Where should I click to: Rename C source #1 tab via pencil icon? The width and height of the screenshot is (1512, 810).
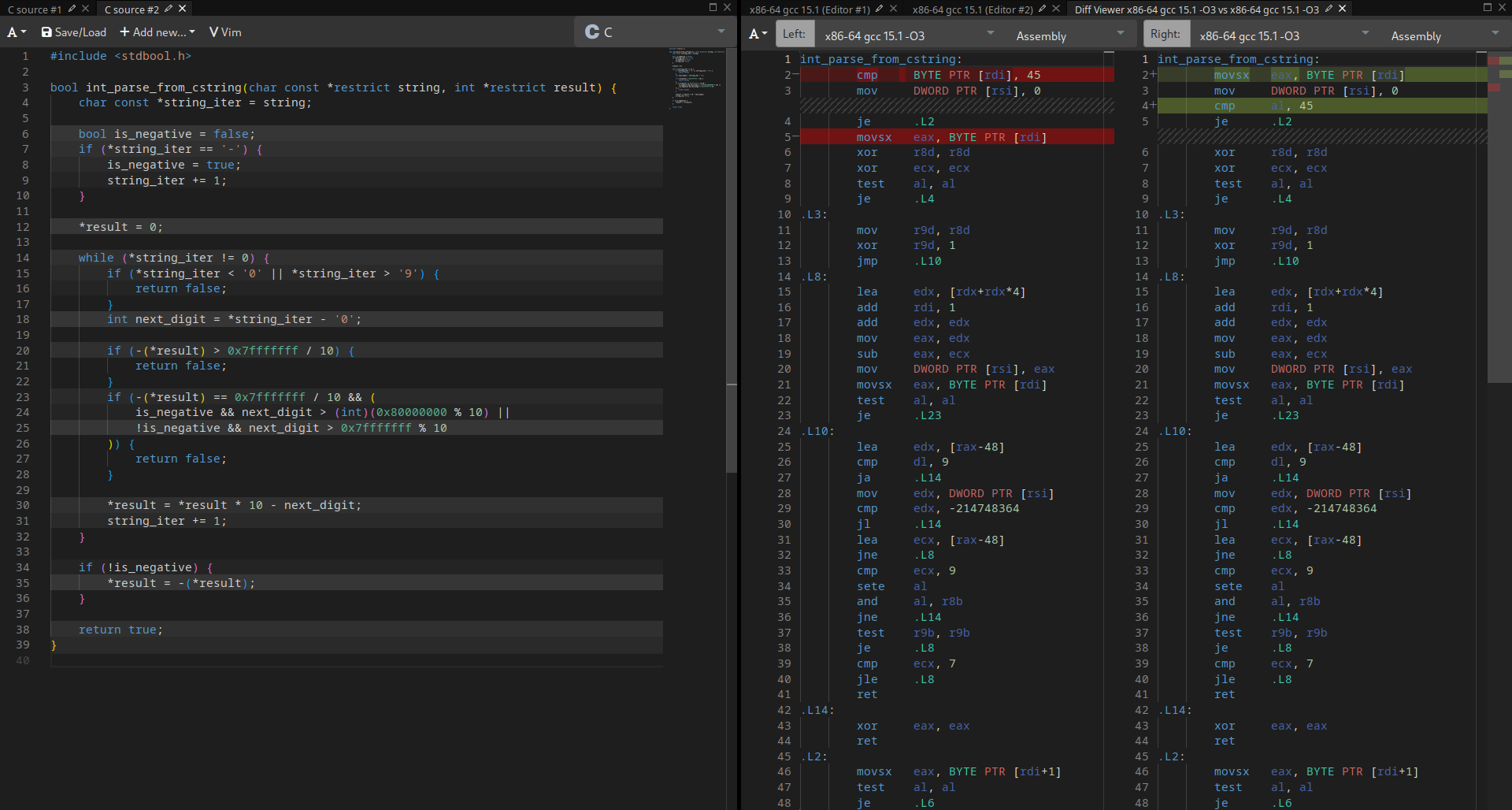click(x=72, y=9)
